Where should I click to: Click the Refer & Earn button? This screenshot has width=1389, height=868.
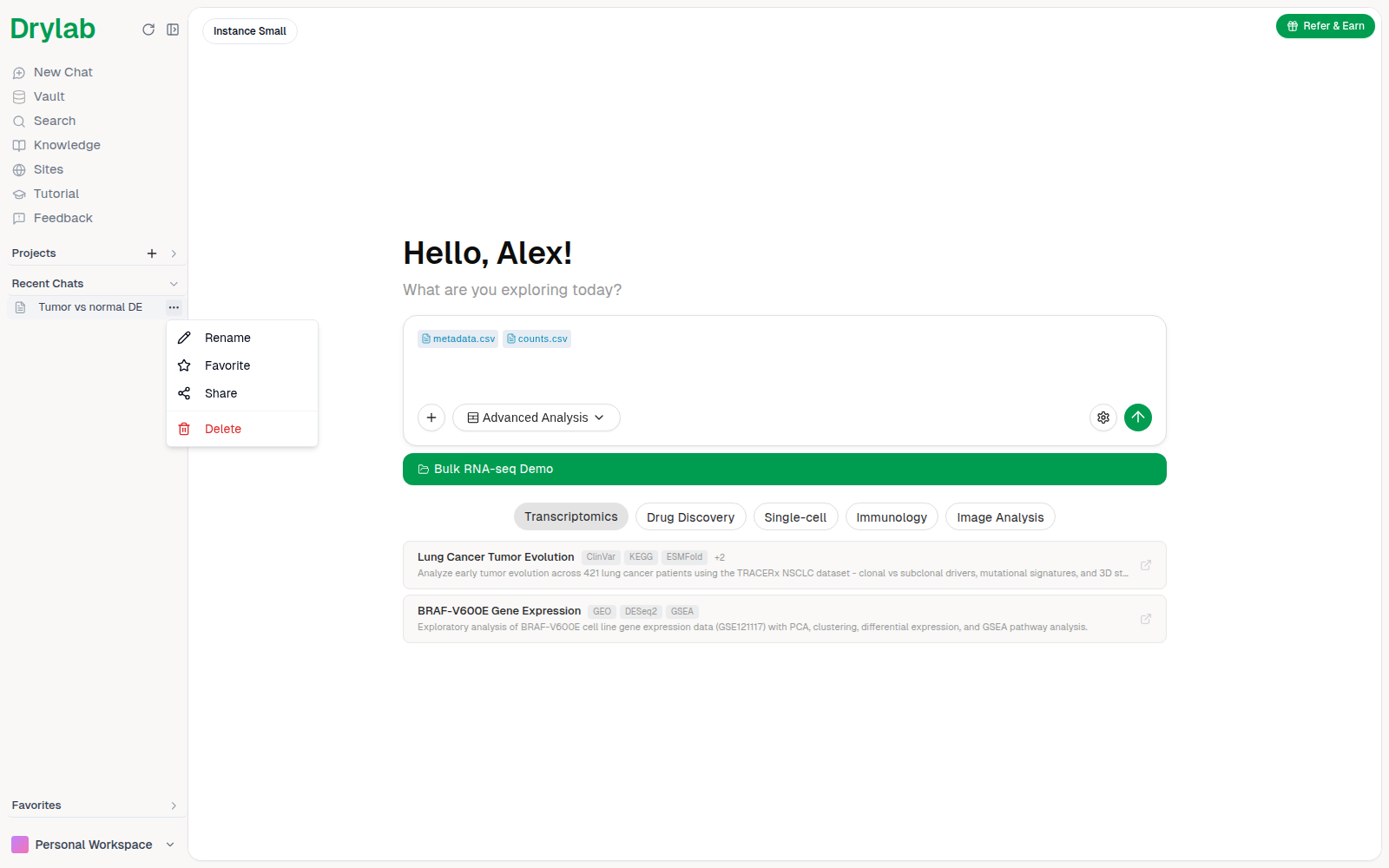[x=1326, y=26]
